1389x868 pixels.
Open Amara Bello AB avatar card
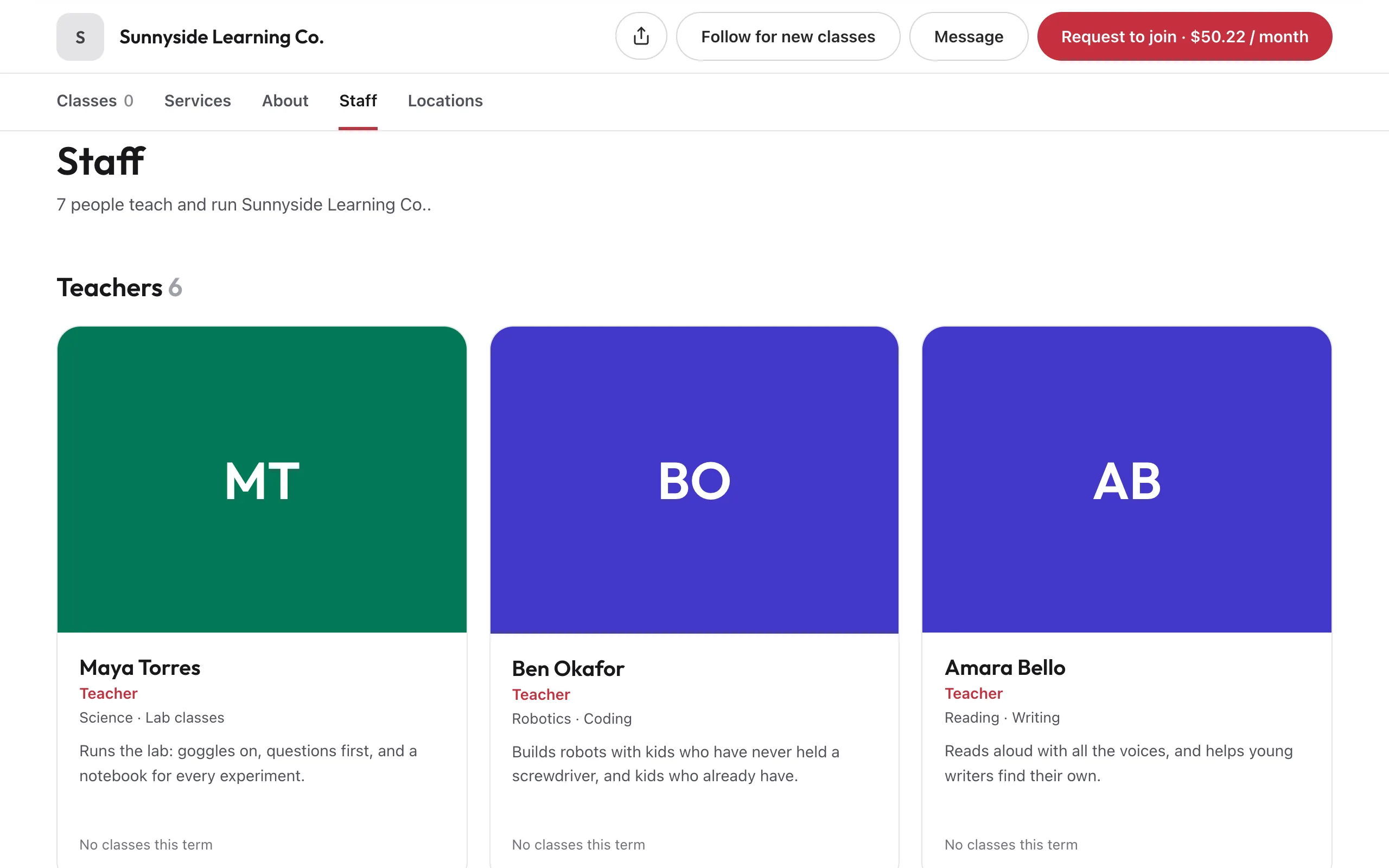(1127, 480)
